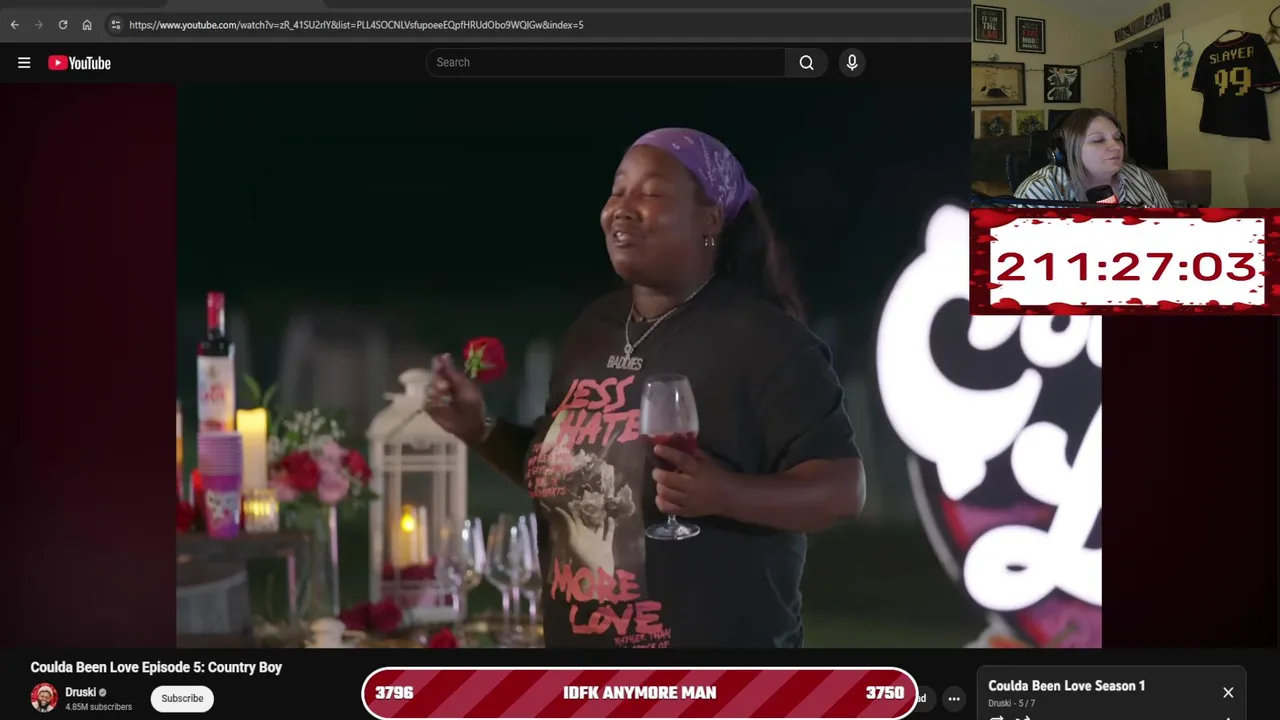Go back with the browser back arrow
This screenshot has width=1280, height=720.
tap(14, 24)
